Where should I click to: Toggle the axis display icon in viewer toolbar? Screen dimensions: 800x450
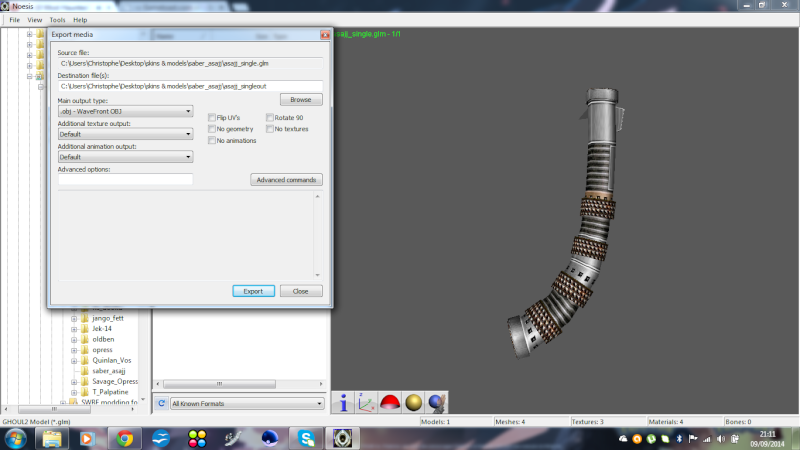(x=366, y=403)
